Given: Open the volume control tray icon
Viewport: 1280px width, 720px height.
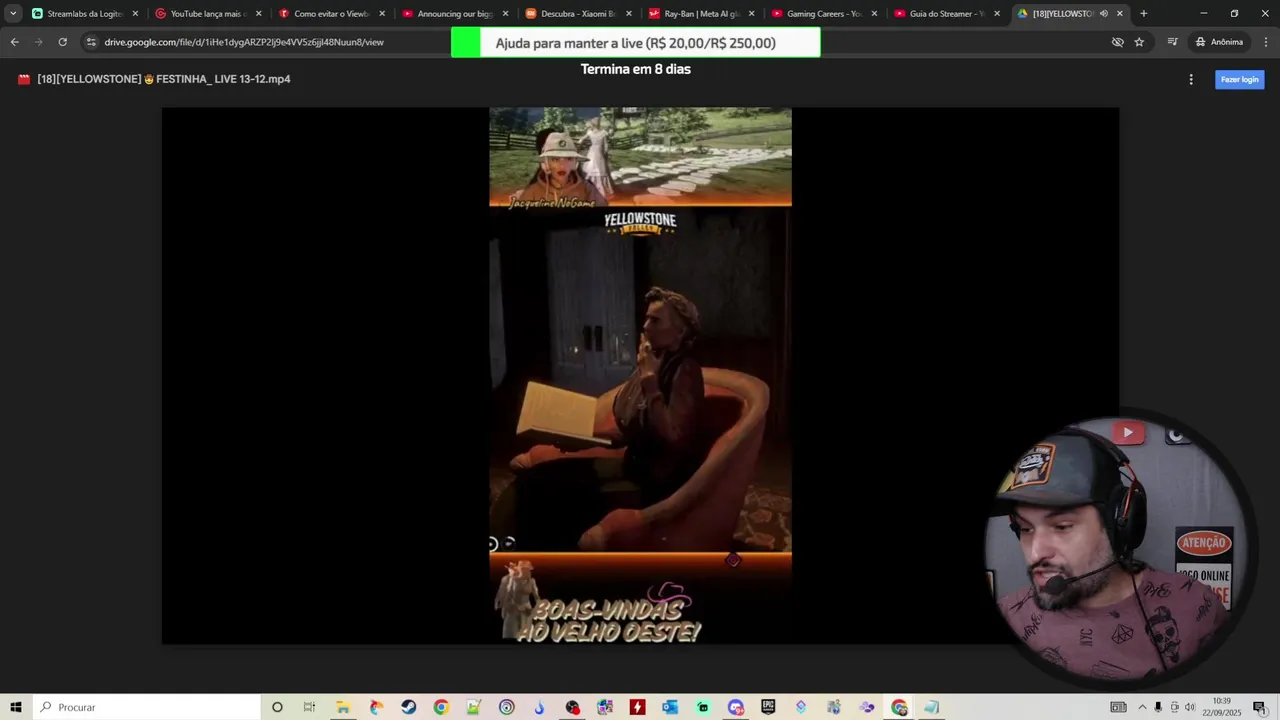Looking at the screenshot, I should (x=1190, y=707).
